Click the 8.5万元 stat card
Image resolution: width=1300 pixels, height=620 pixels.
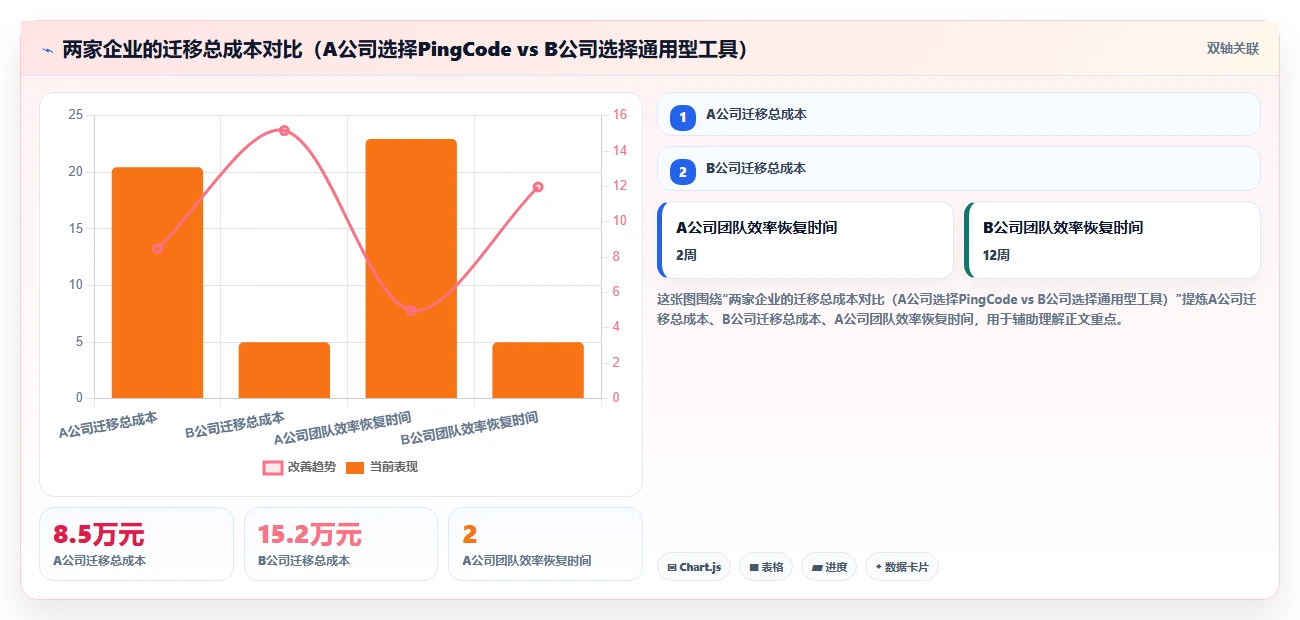136,544
